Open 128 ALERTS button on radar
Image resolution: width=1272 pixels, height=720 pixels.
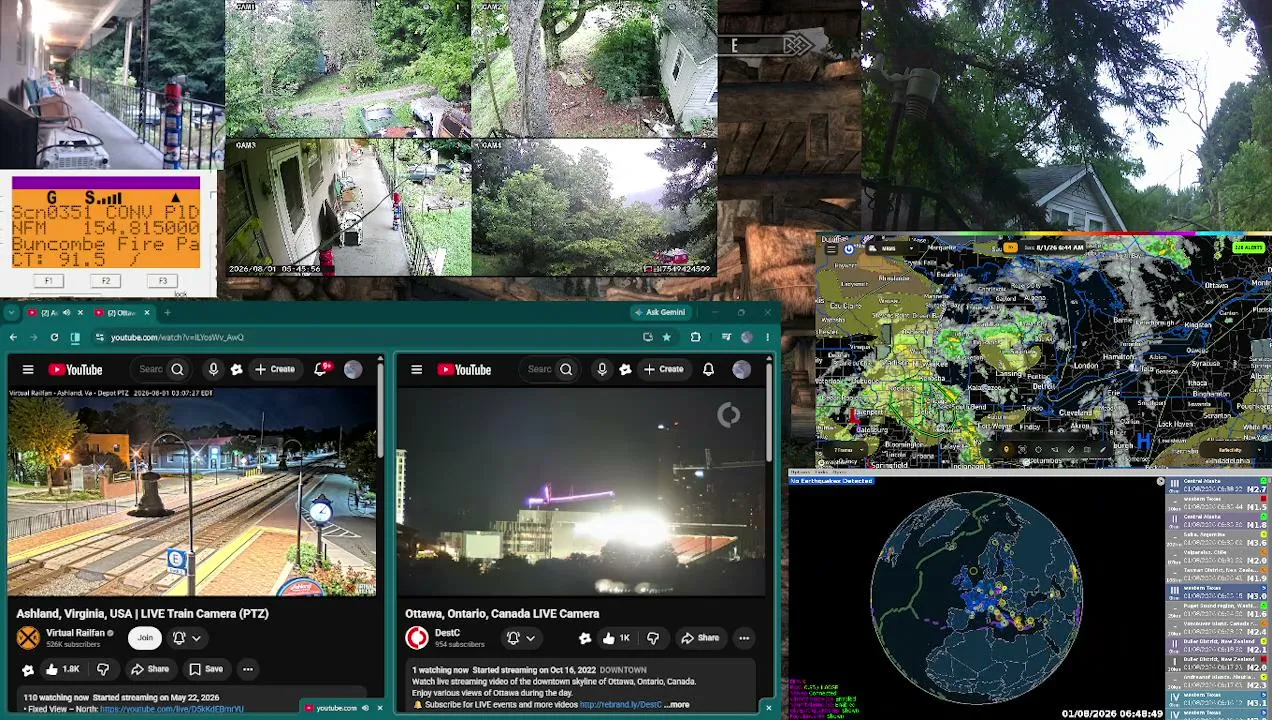(x=1248, y=247)
